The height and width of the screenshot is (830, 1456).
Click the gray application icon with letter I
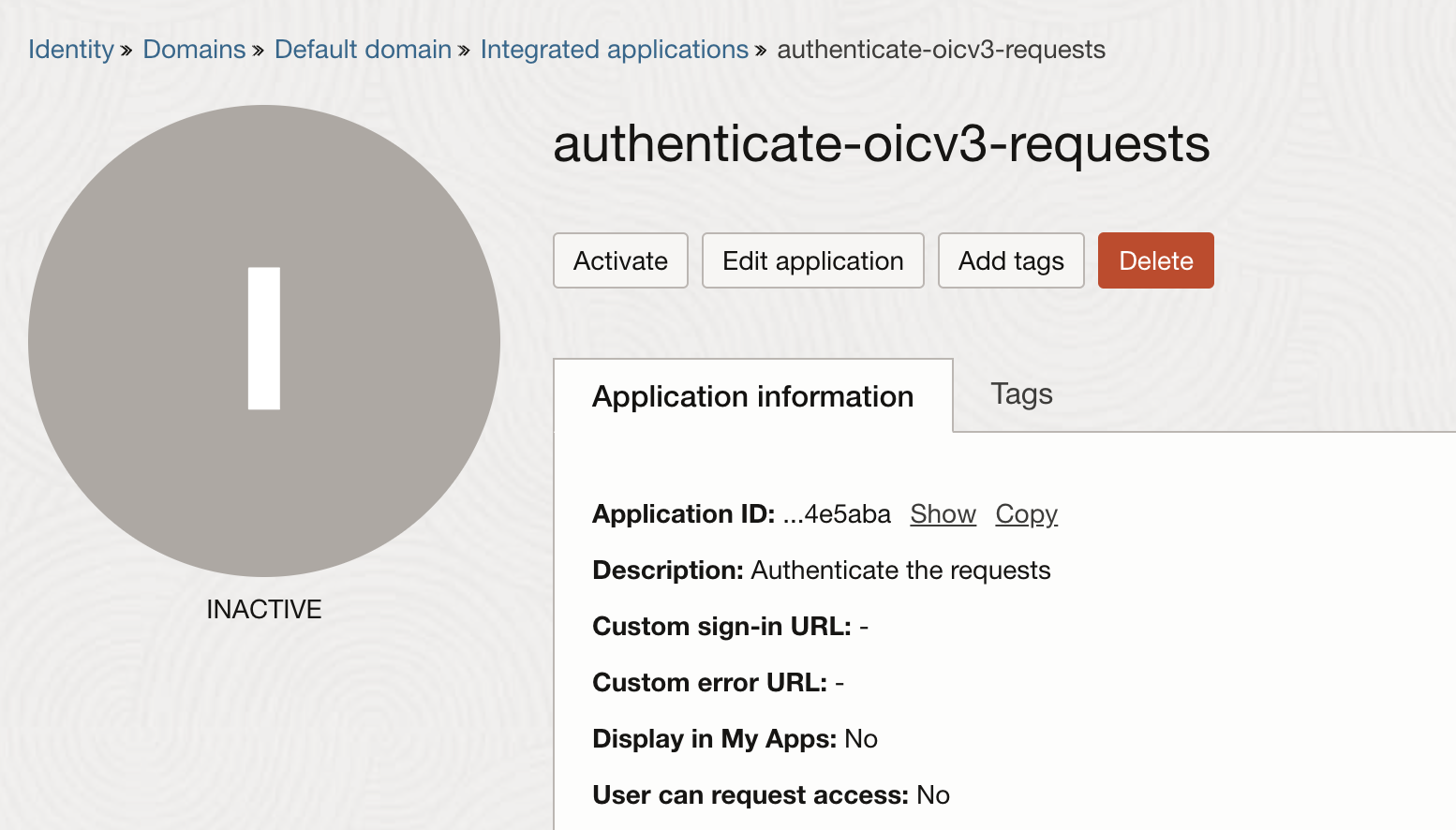pos(263,340)
